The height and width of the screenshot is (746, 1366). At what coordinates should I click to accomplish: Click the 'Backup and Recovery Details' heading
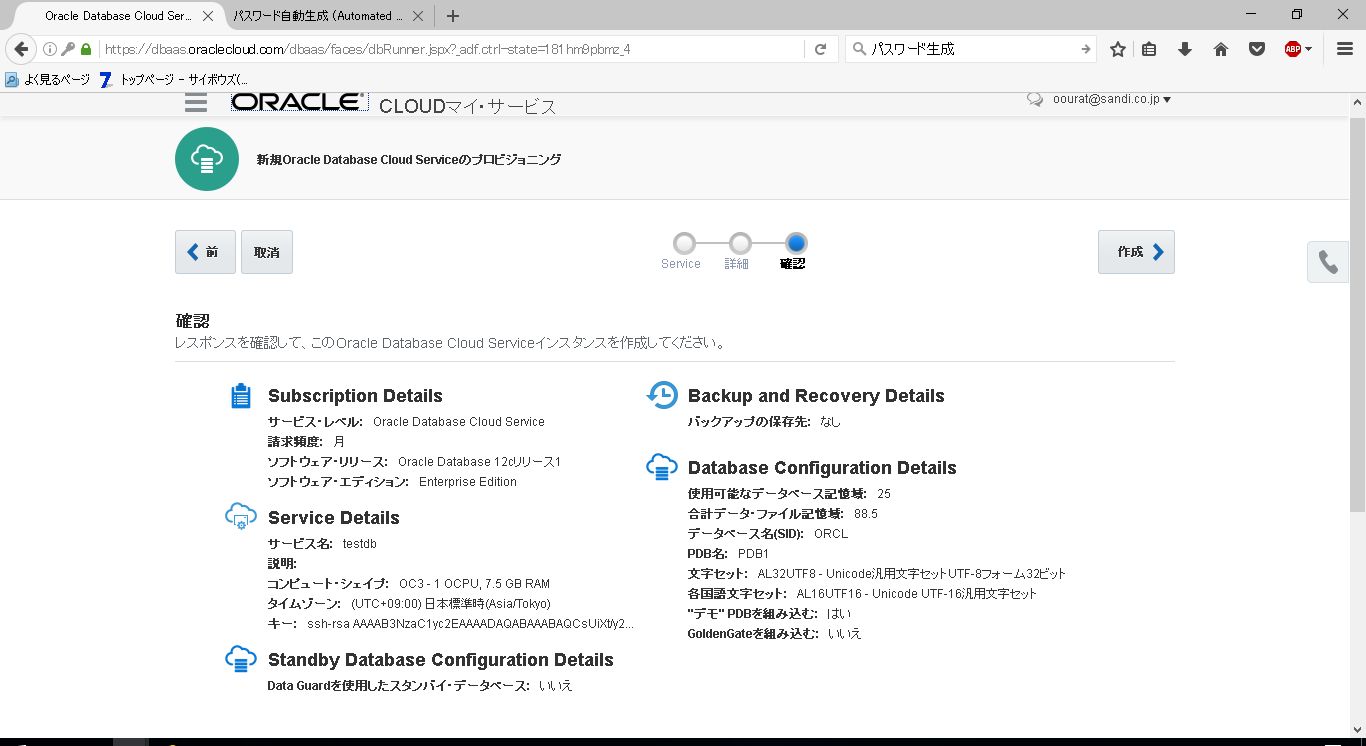(x=816, y=396)
